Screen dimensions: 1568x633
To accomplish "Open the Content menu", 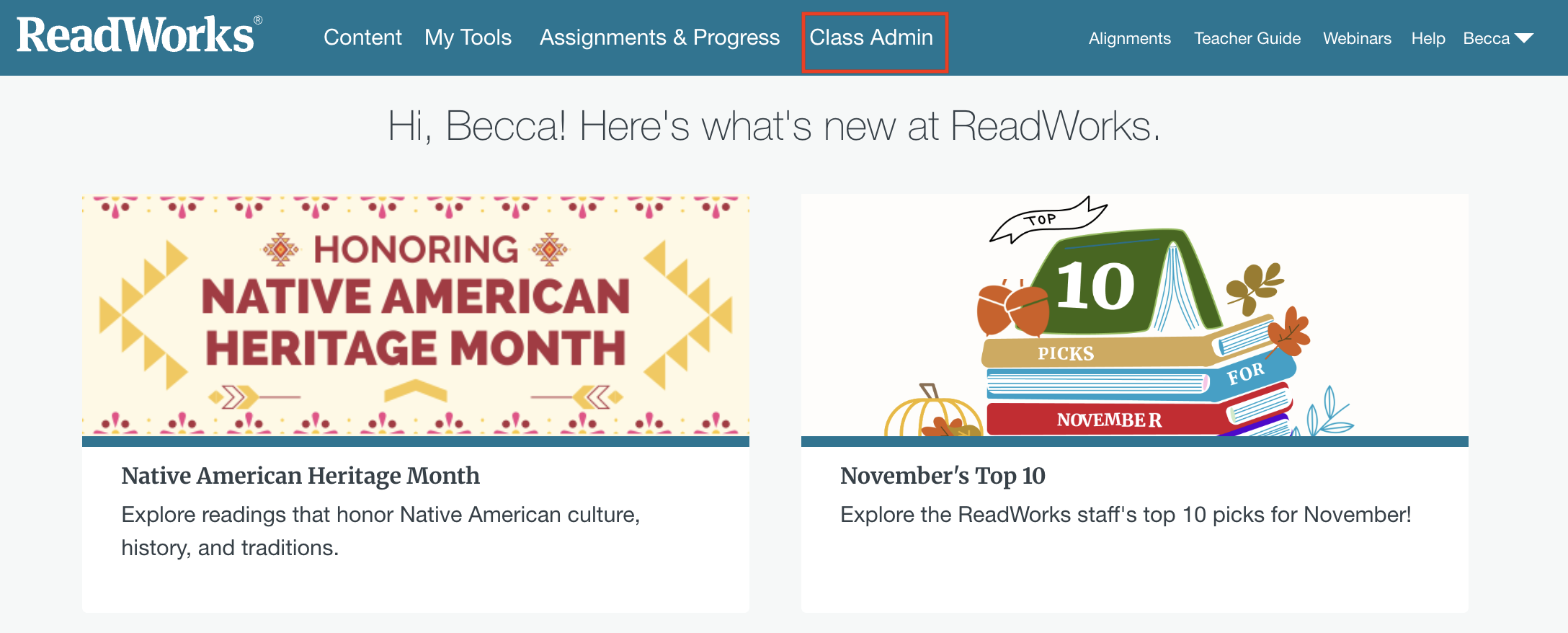I will click(x=362, y=37).
